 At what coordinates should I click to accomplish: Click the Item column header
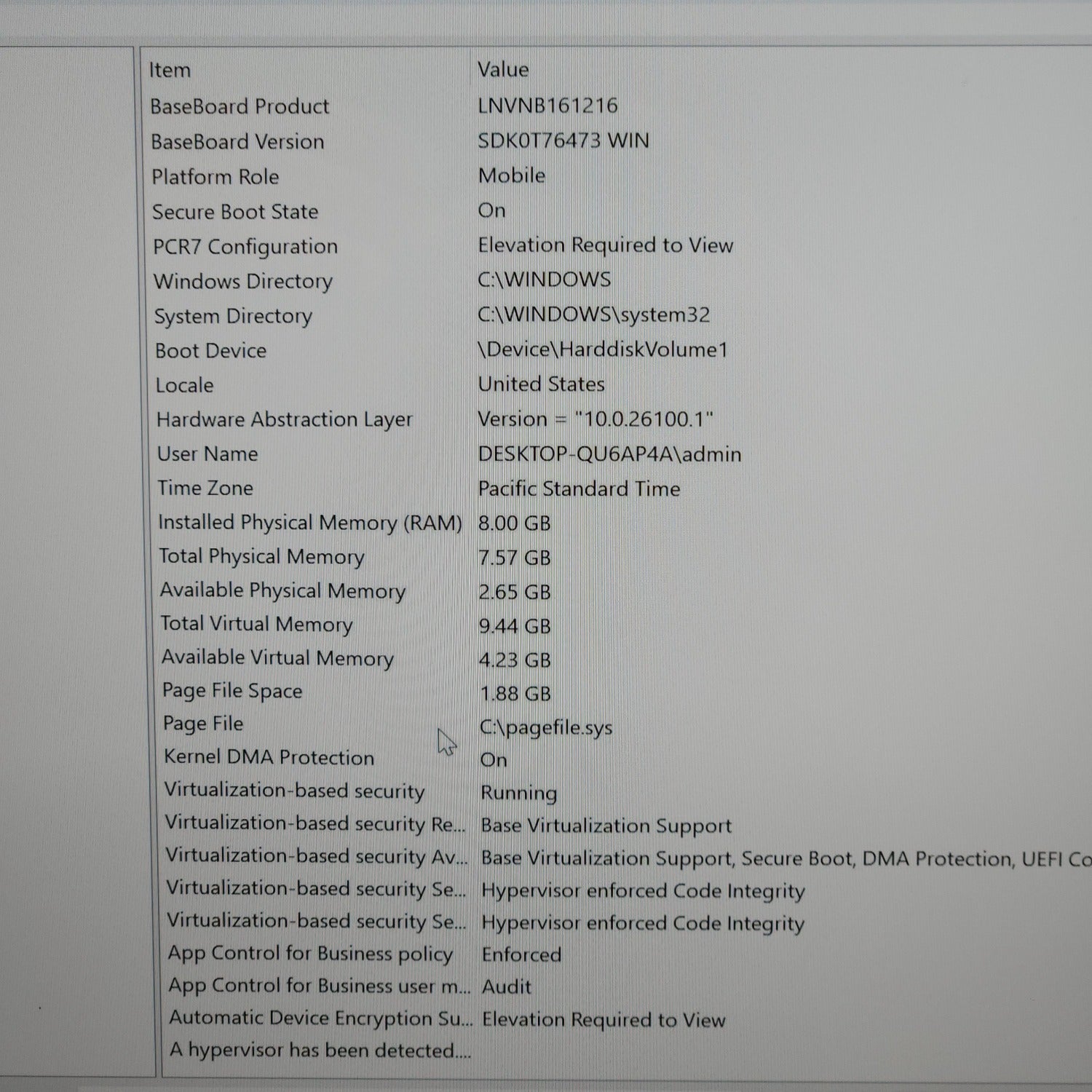click(170, 71)
